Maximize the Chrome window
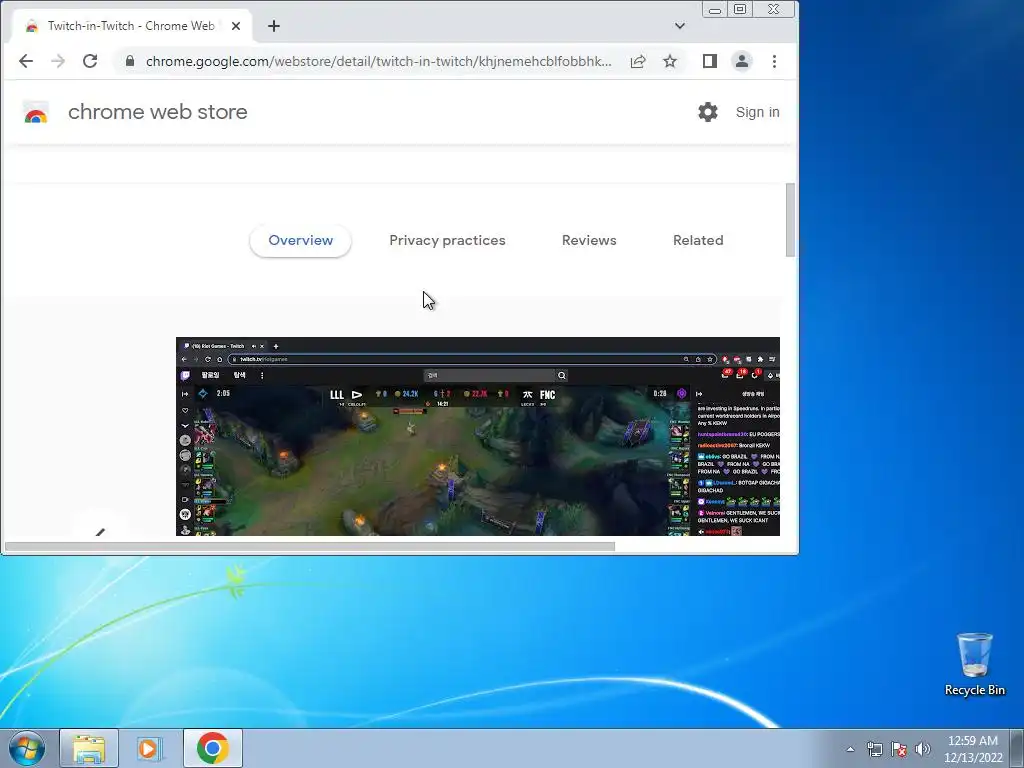 740,9
